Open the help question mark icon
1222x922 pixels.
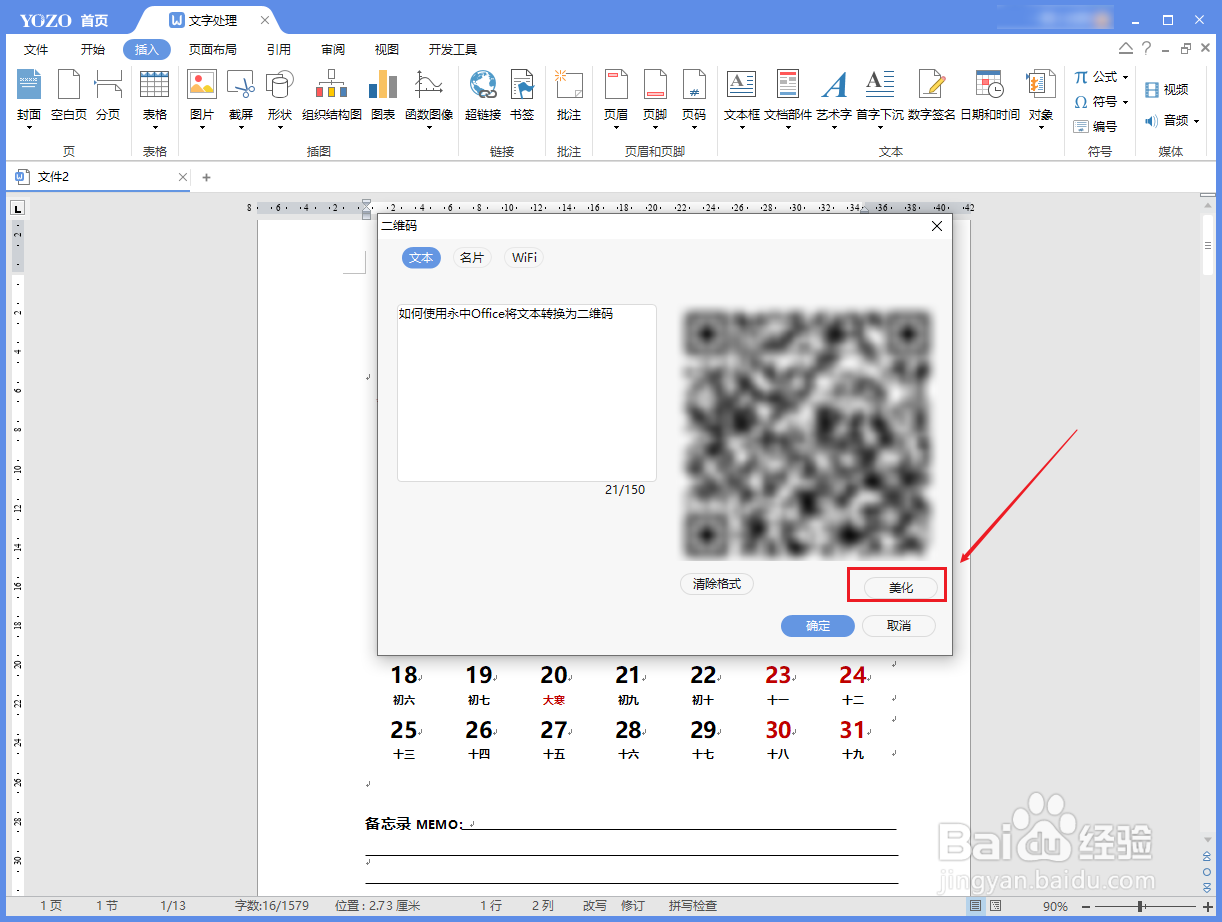1146,48
